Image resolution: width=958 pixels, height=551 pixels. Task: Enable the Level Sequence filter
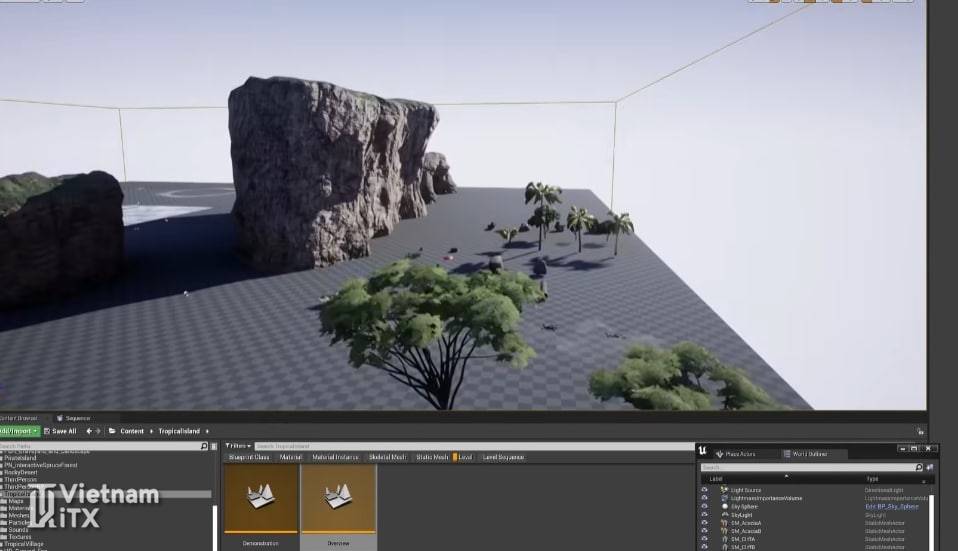pyautogui.click(x=503, y=457)
